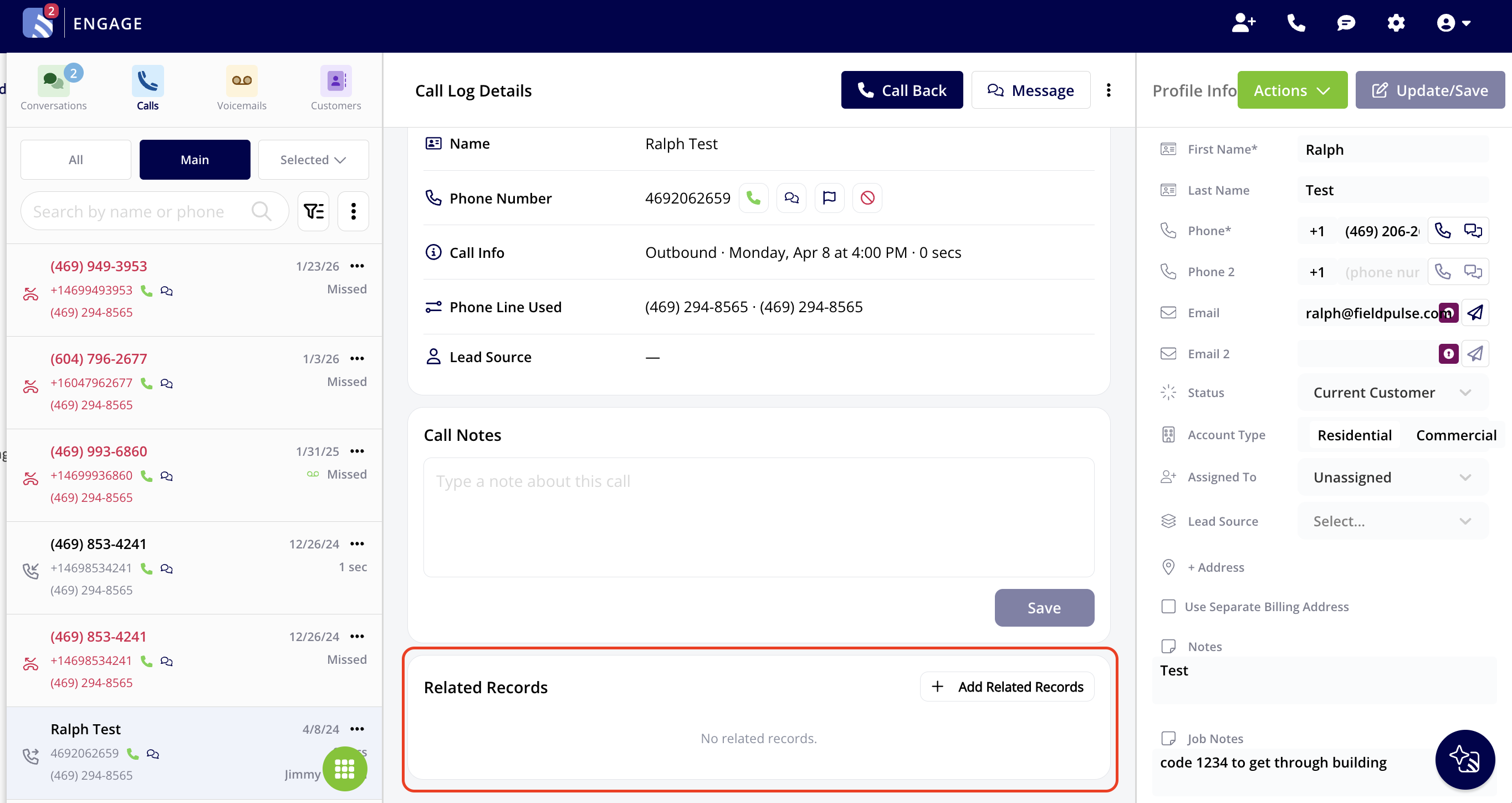Click the Call Back button
The image size is (1512, 803).
click(902, 90)
